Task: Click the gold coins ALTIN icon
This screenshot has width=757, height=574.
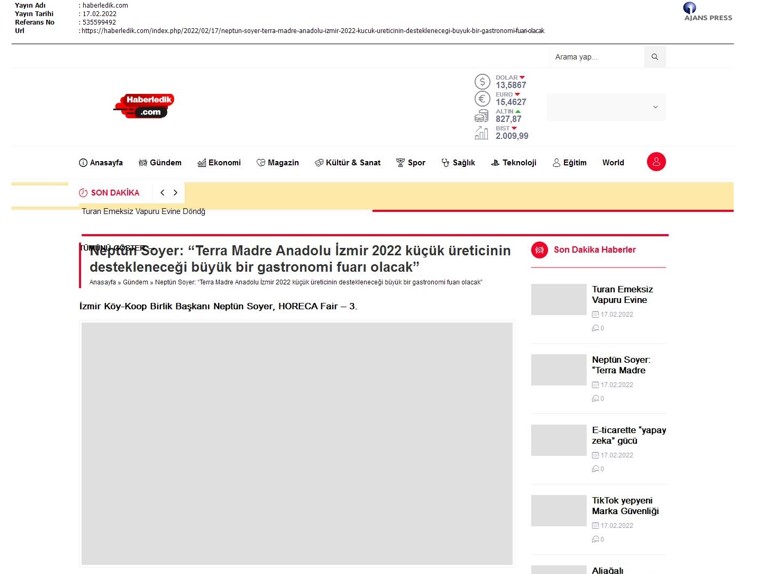Action: 481,116
